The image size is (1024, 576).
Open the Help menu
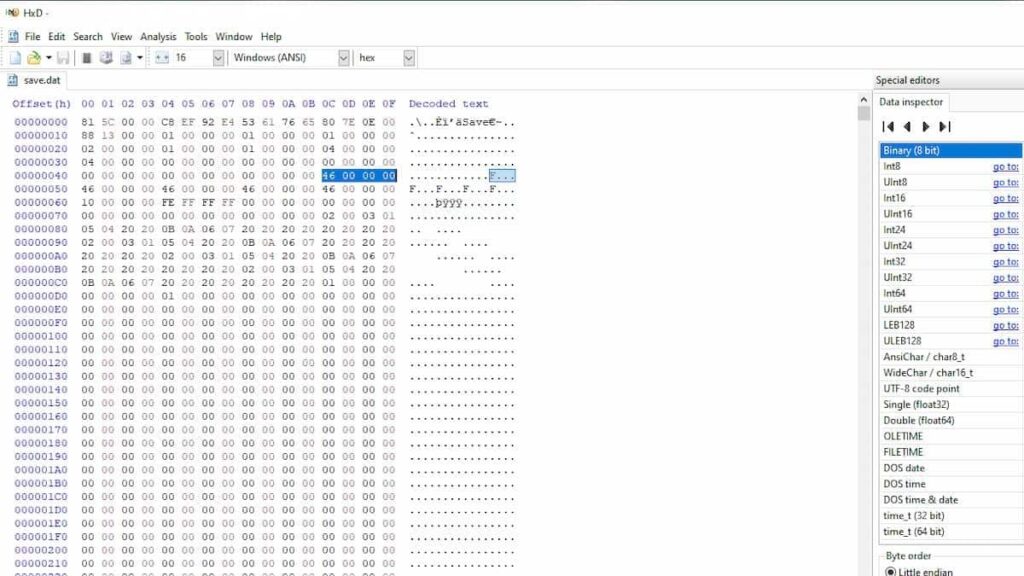click(271, 37)
